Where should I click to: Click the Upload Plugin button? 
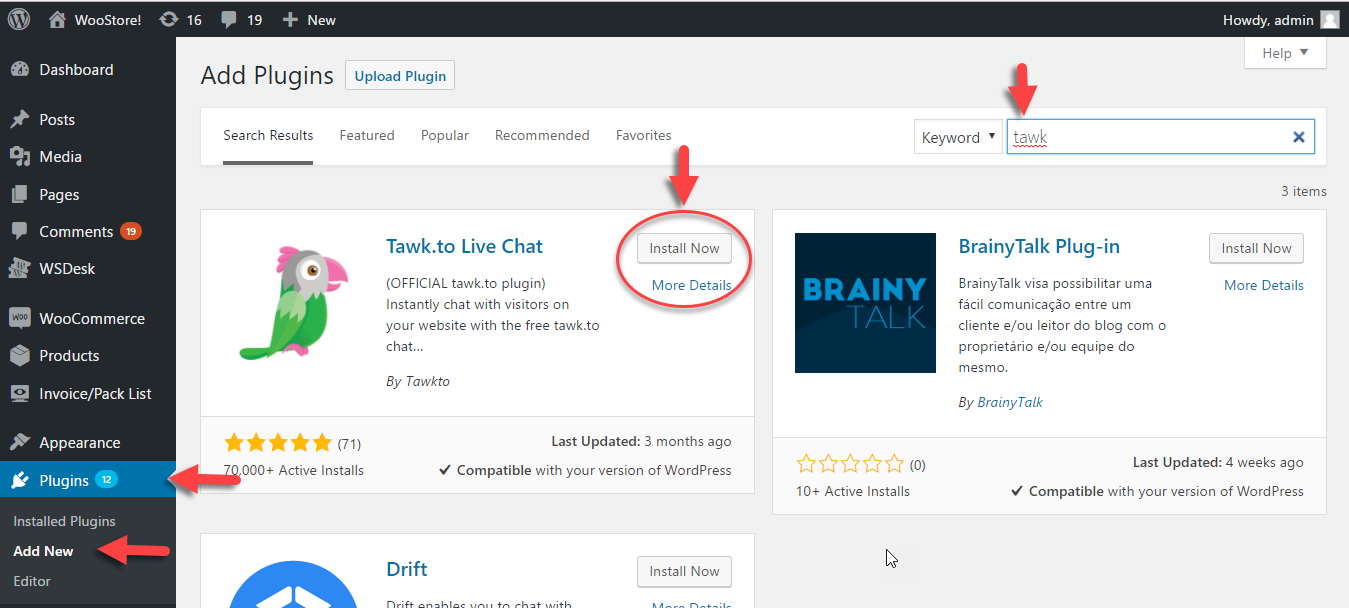click(400, 76)
